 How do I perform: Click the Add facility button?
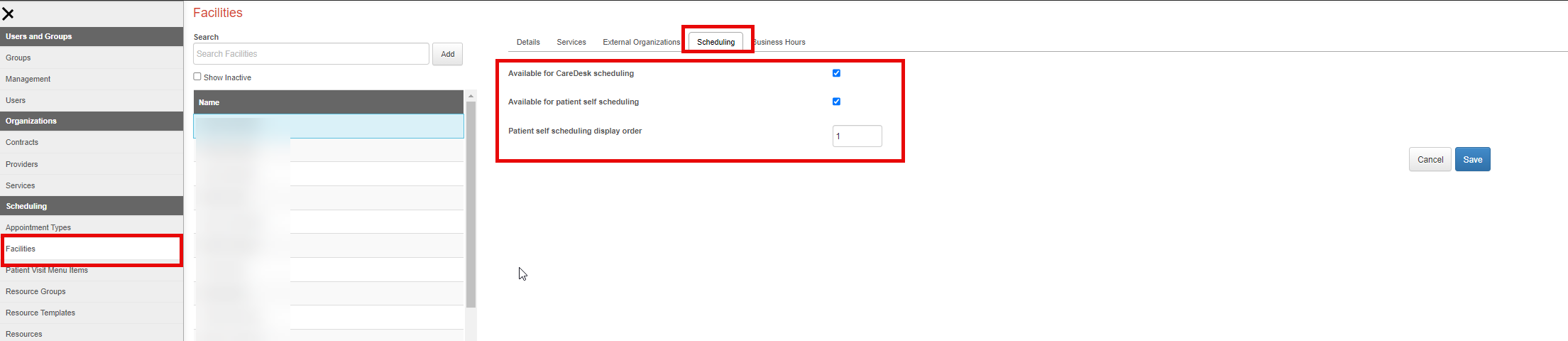(447, 54)
